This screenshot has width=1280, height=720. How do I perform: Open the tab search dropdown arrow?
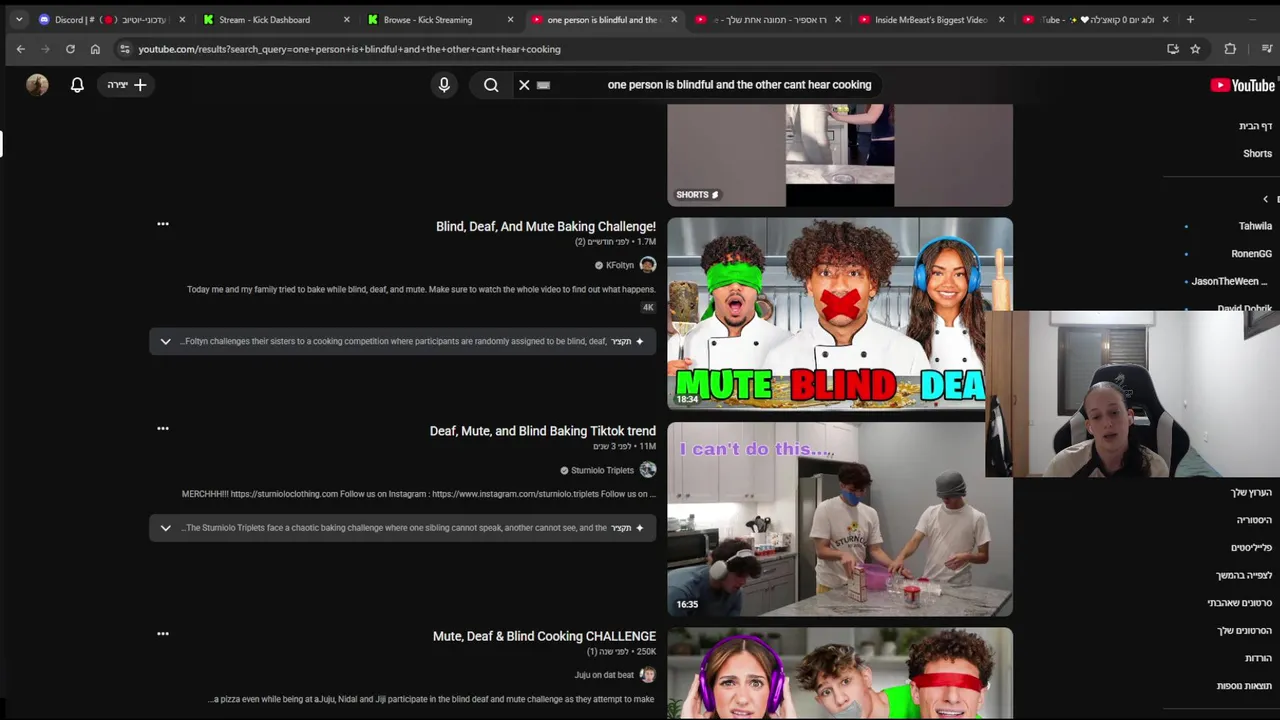(x=18, y=19)
